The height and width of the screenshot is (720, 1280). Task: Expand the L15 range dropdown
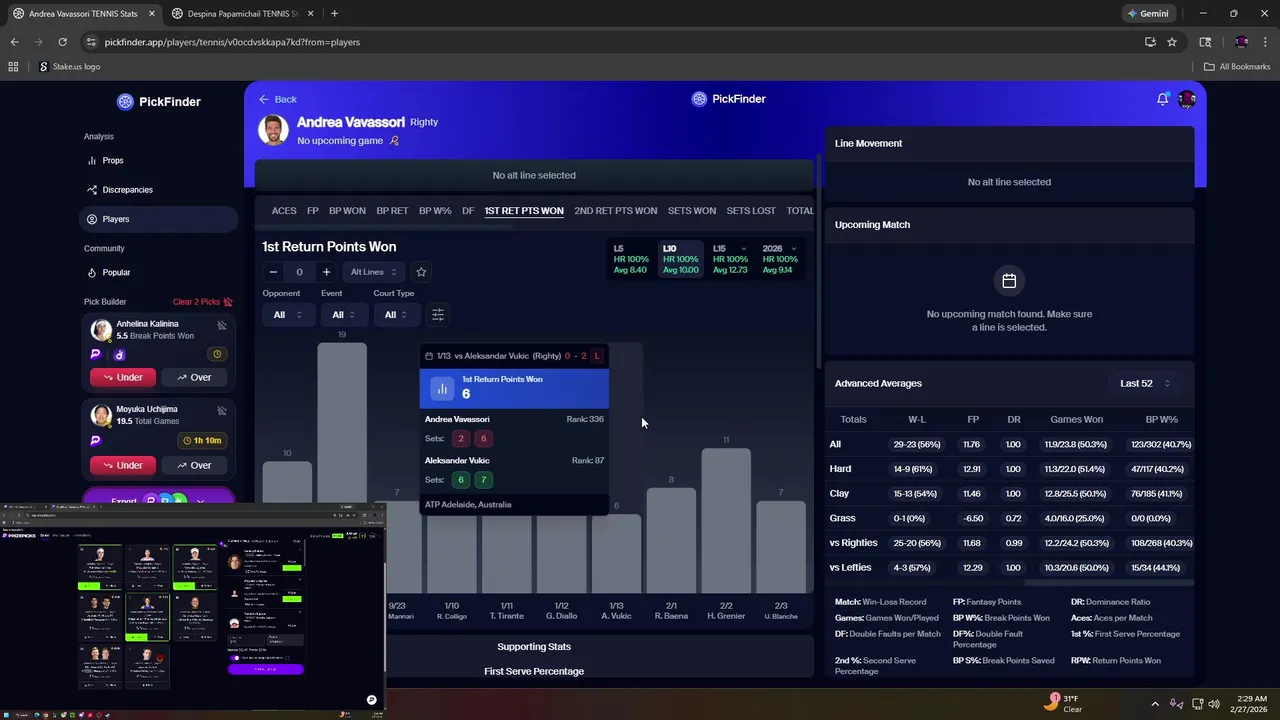pos(743,248)
